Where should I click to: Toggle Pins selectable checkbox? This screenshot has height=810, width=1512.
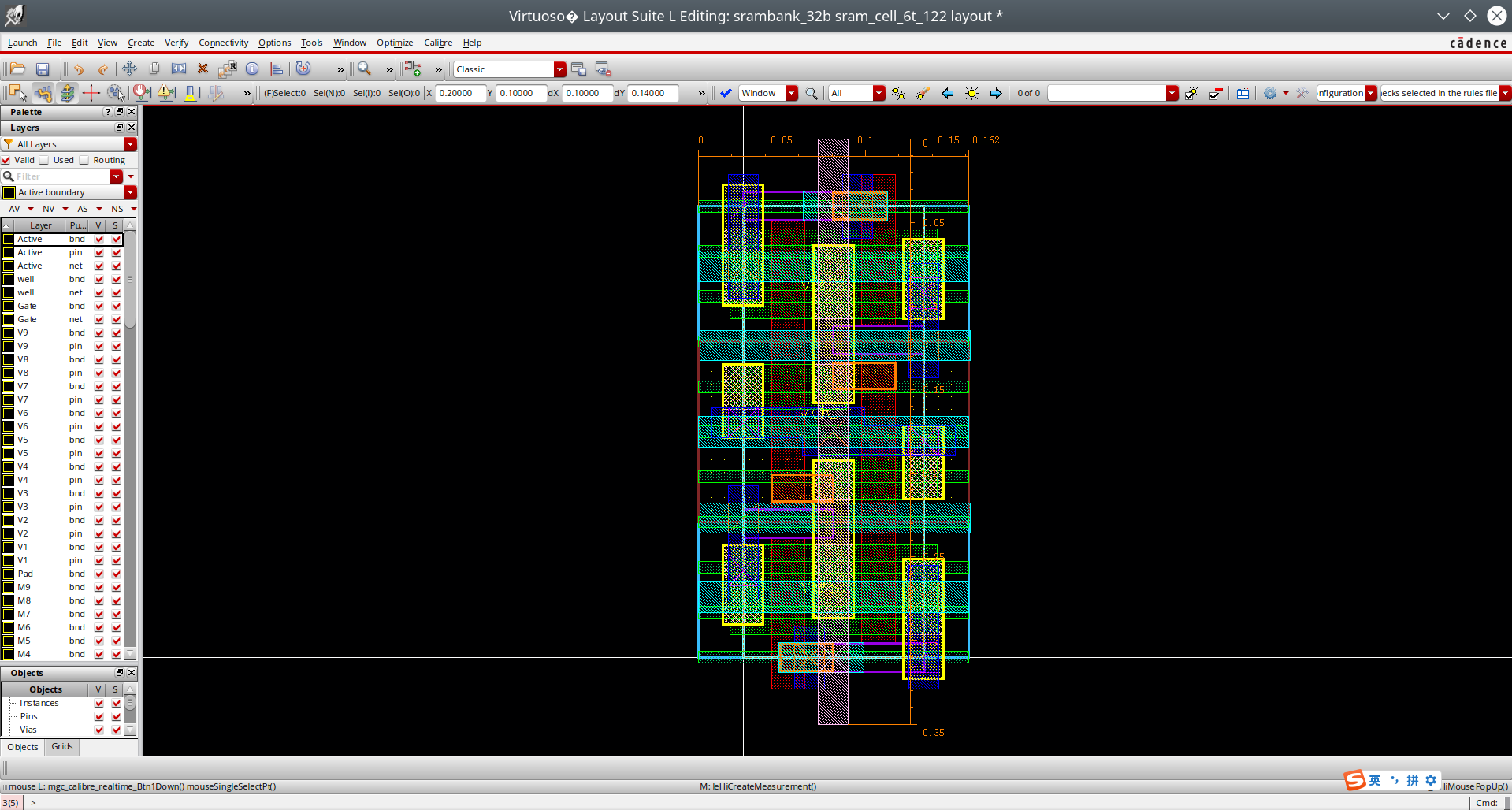click(117, 716)
